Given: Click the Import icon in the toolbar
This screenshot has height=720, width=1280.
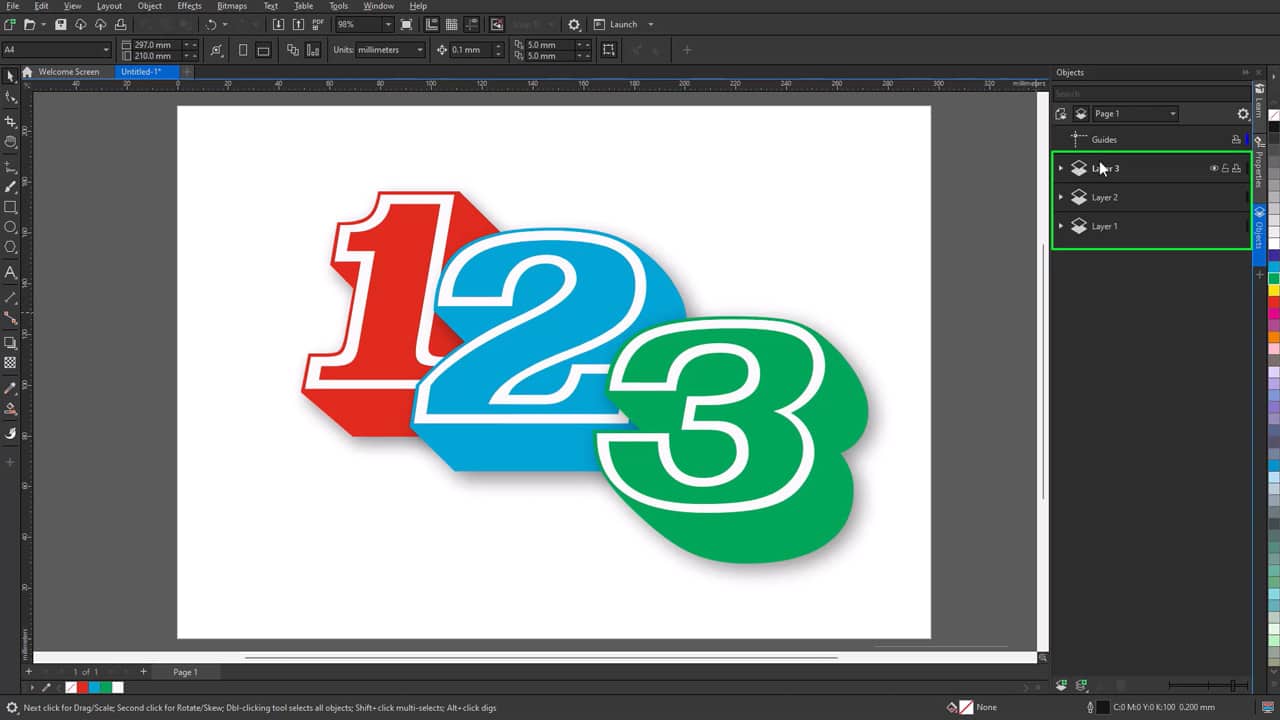Looking at the screenshot, I should pyautogui.click(x=278, y=24).
